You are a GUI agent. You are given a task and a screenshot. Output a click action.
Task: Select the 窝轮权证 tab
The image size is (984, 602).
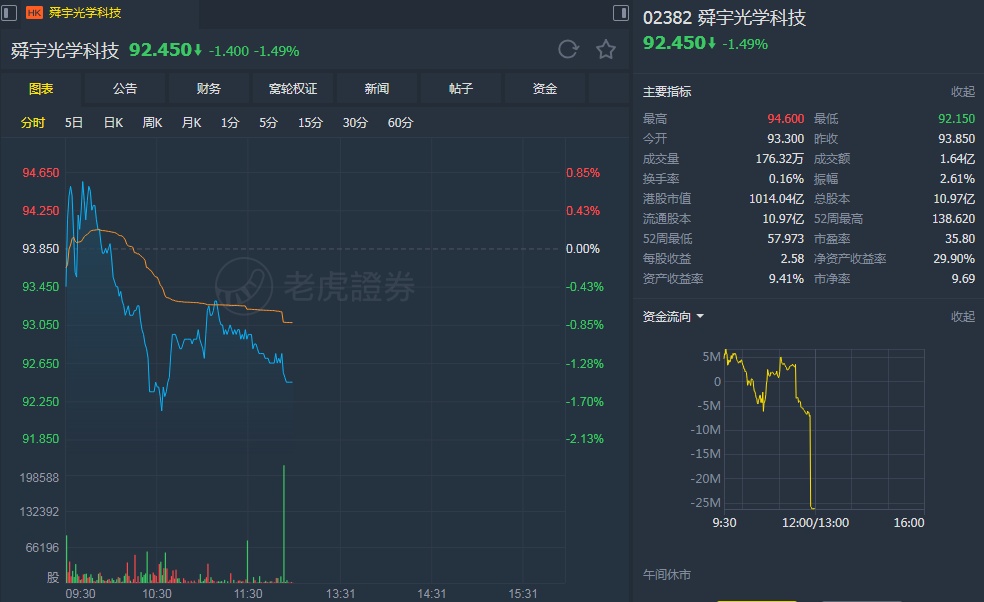pyautogui.click(x=293, y=89)
